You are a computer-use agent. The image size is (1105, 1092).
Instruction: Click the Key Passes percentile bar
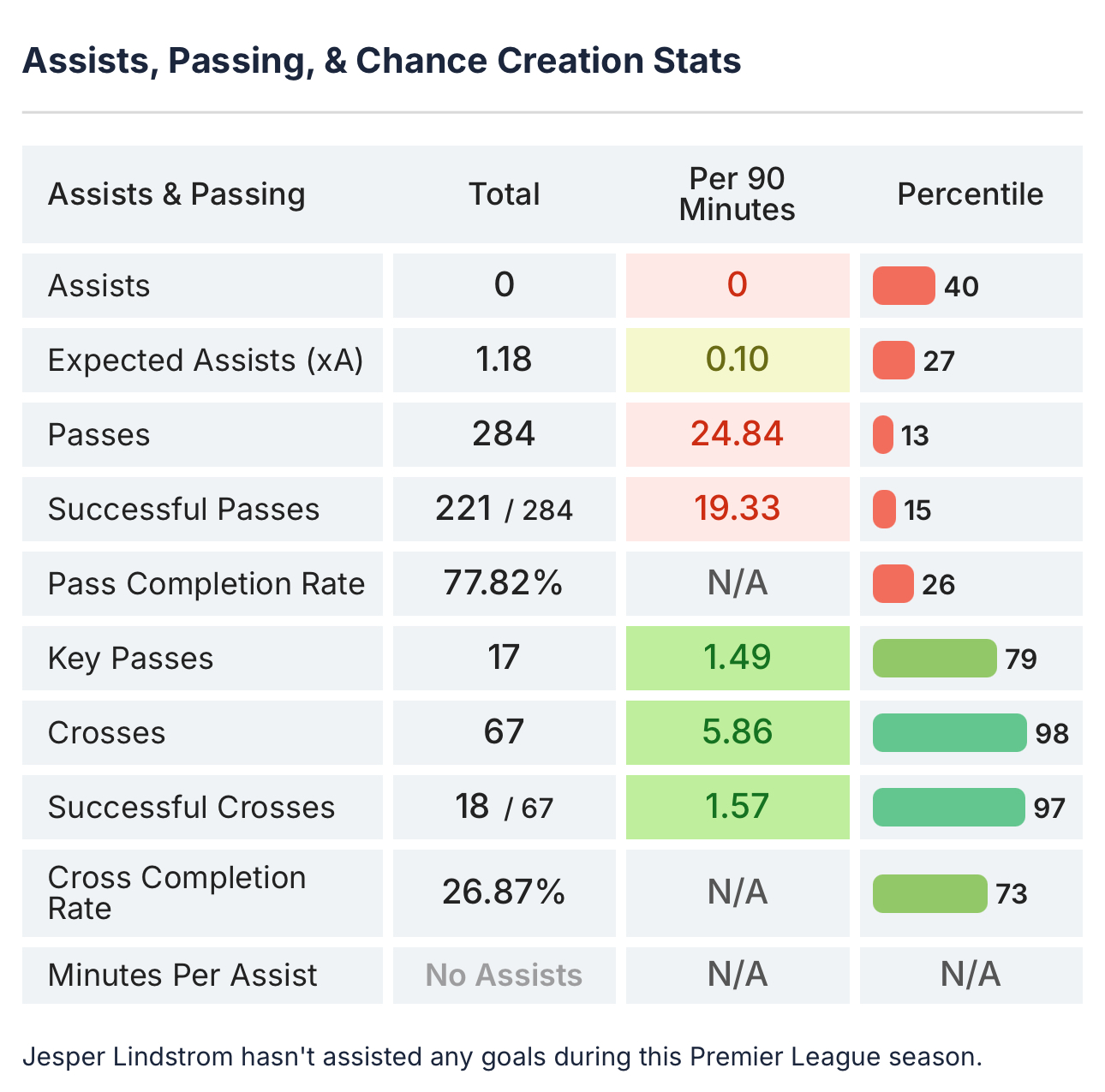pyautogui.click(x=935, y=659)
